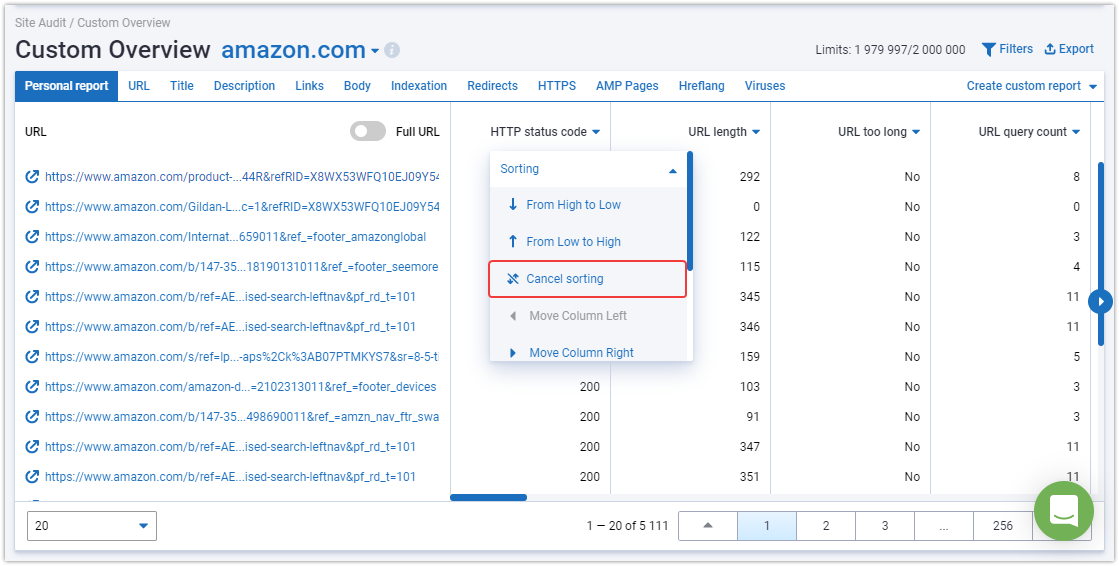Go to last page 256
The height and width of the screenshot is (566, 1119).
1003,526
